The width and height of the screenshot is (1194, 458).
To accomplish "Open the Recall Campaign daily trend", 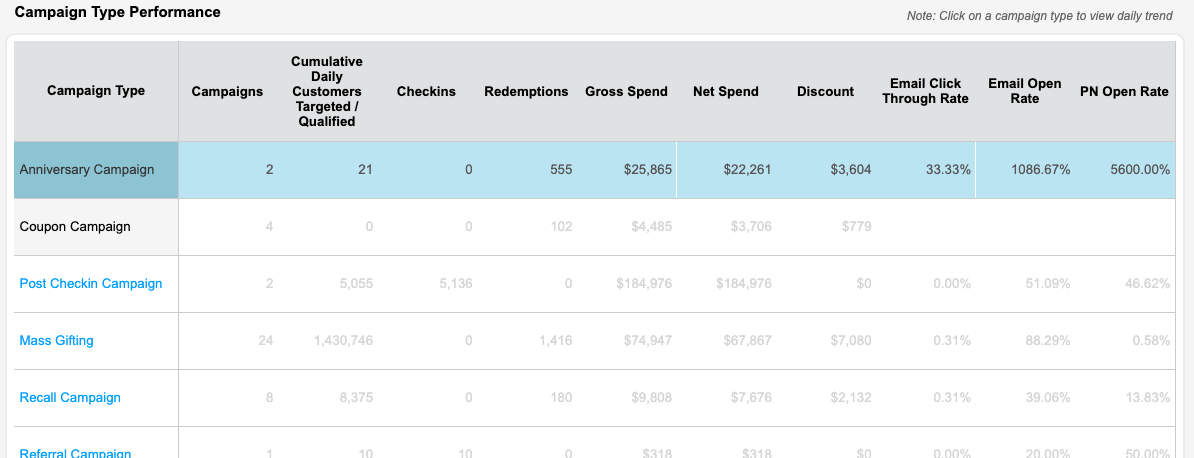I will point(70,398).
